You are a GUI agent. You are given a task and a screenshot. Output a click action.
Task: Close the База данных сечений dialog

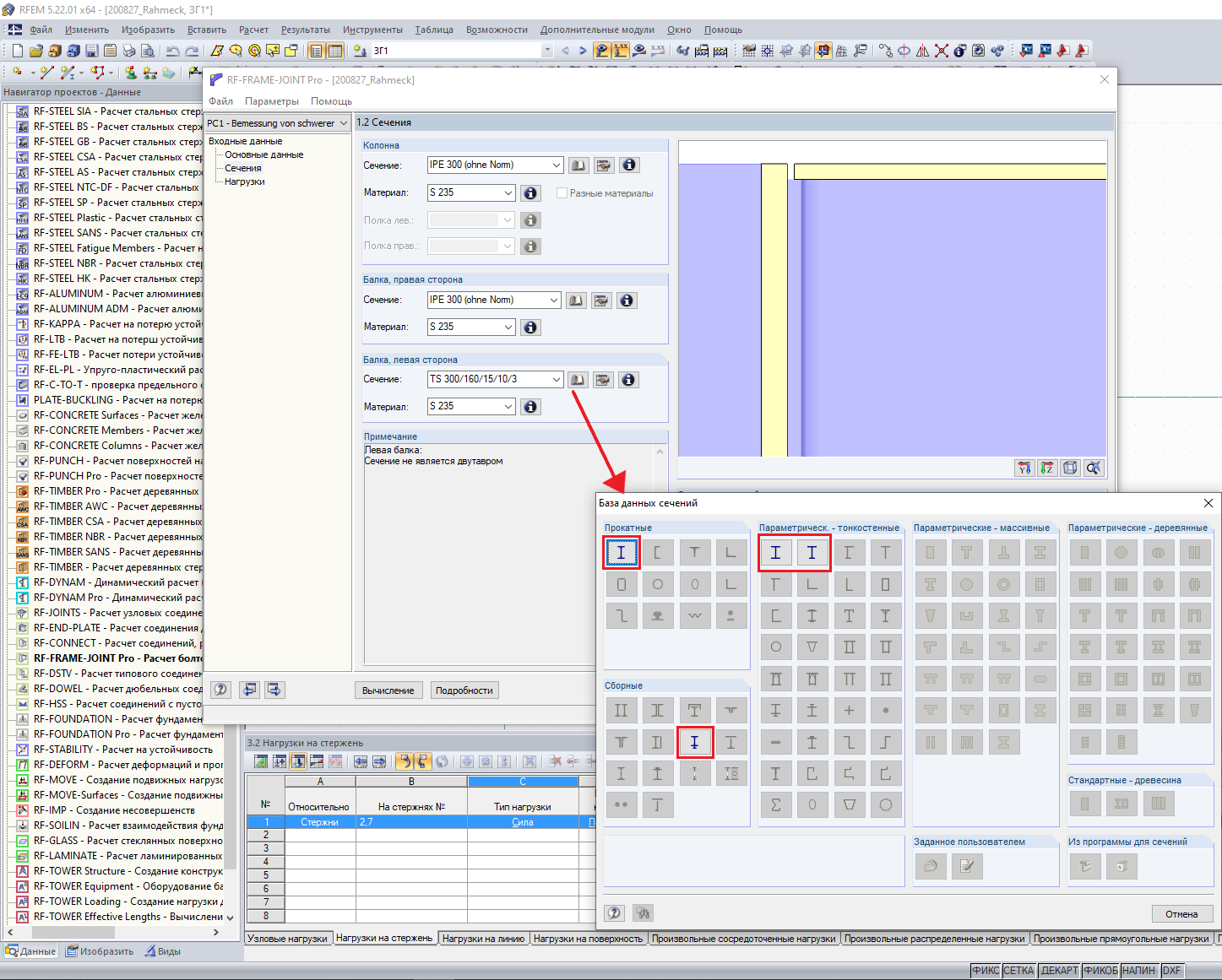pos(1208,503)
